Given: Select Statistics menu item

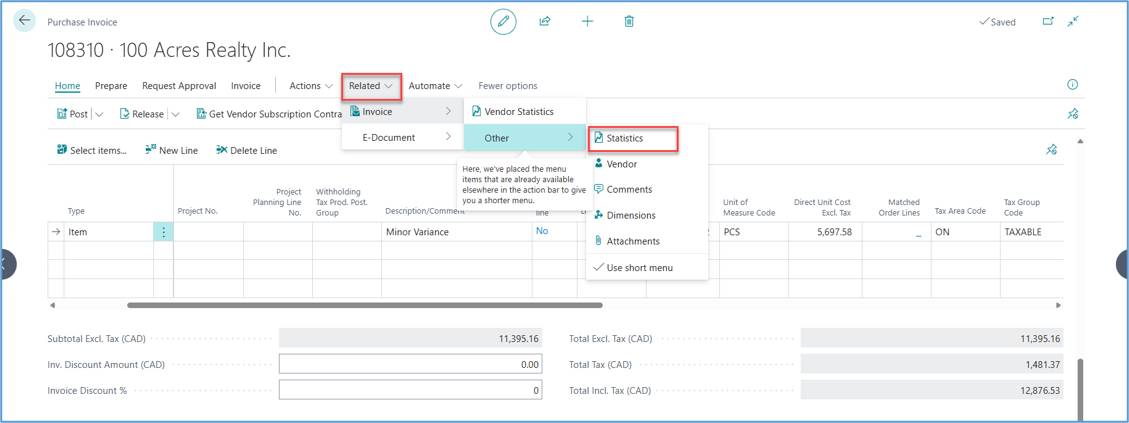Looking at the screenshot, I should [x=634, y=138].
